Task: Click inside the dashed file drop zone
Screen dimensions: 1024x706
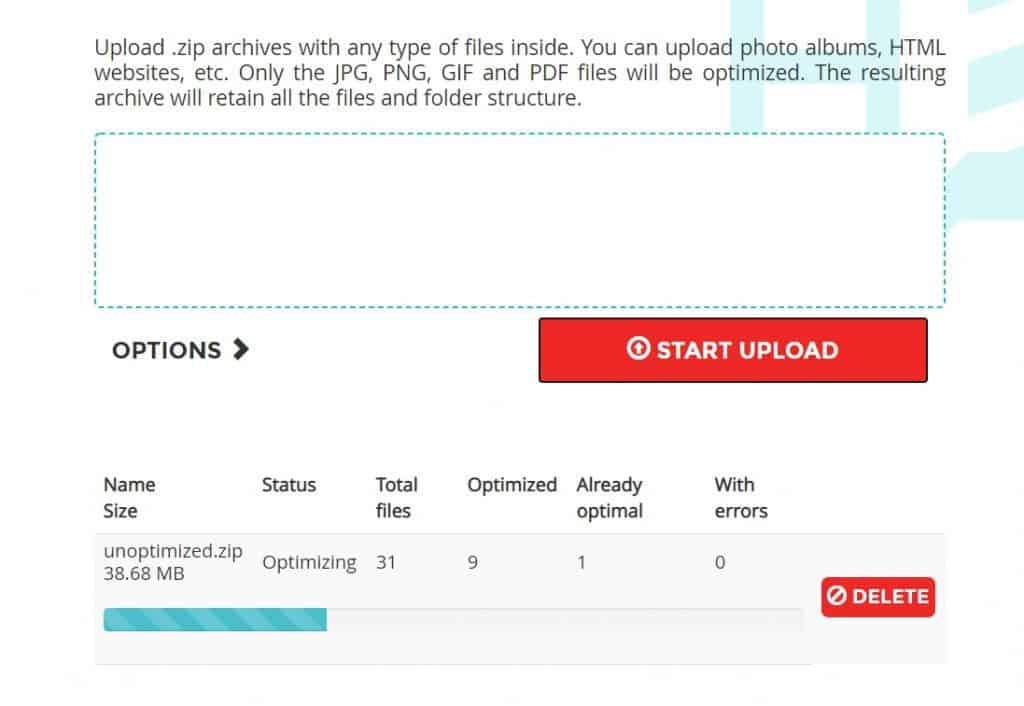Action: pyautogui.click(x=519, y=220)
